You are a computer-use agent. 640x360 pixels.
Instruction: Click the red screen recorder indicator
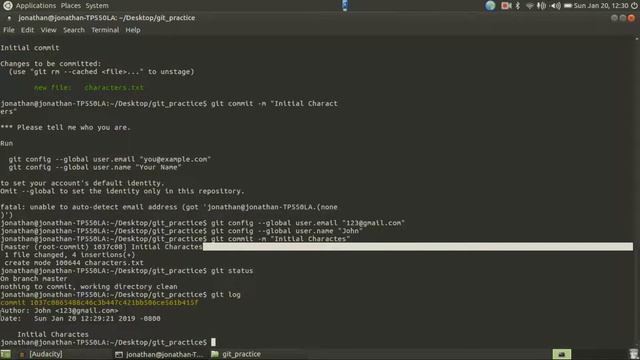(x=506, y=5)
